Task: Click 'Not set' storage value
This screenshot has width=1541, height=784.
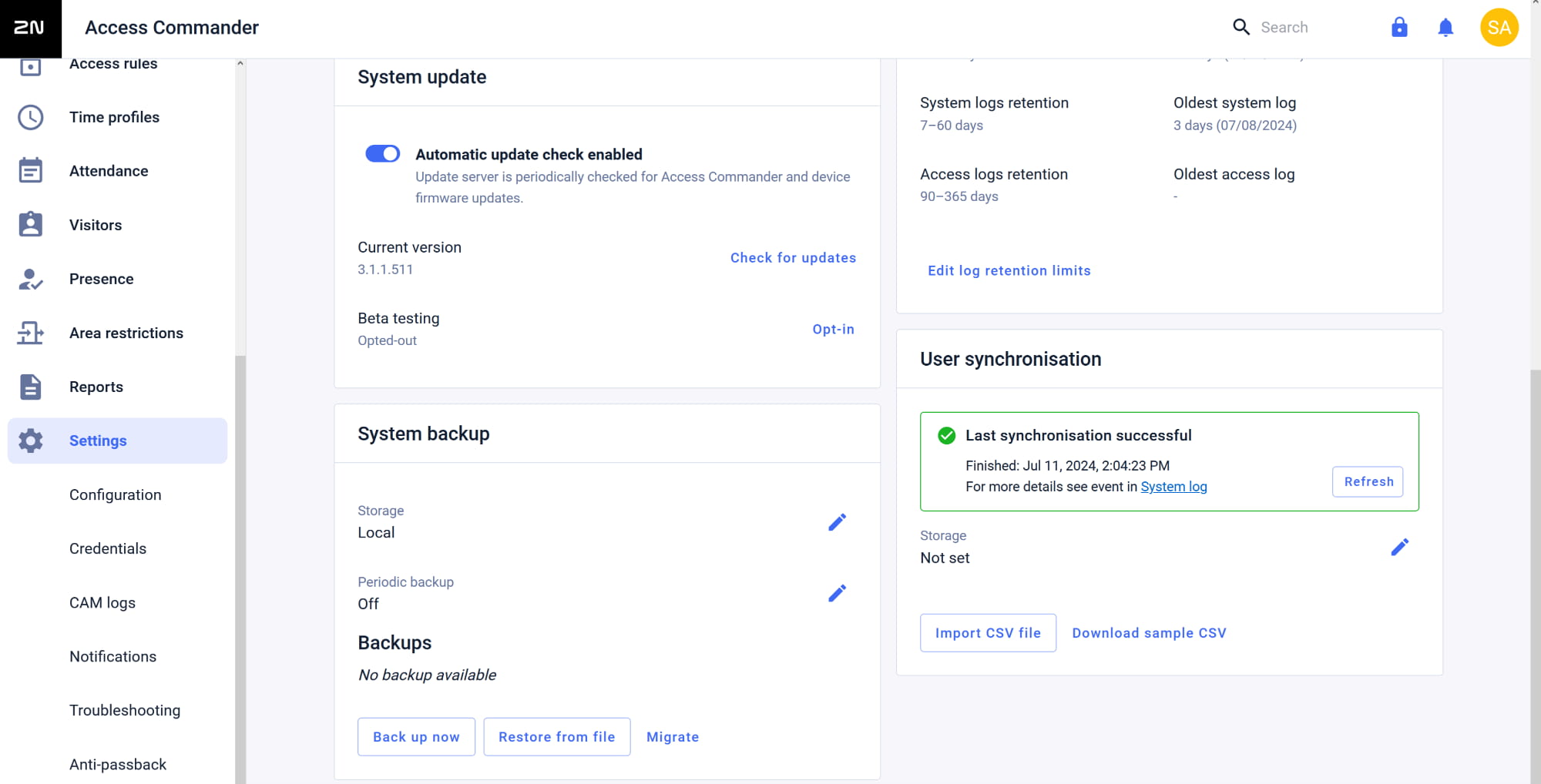Action: [x=945, y=558]
